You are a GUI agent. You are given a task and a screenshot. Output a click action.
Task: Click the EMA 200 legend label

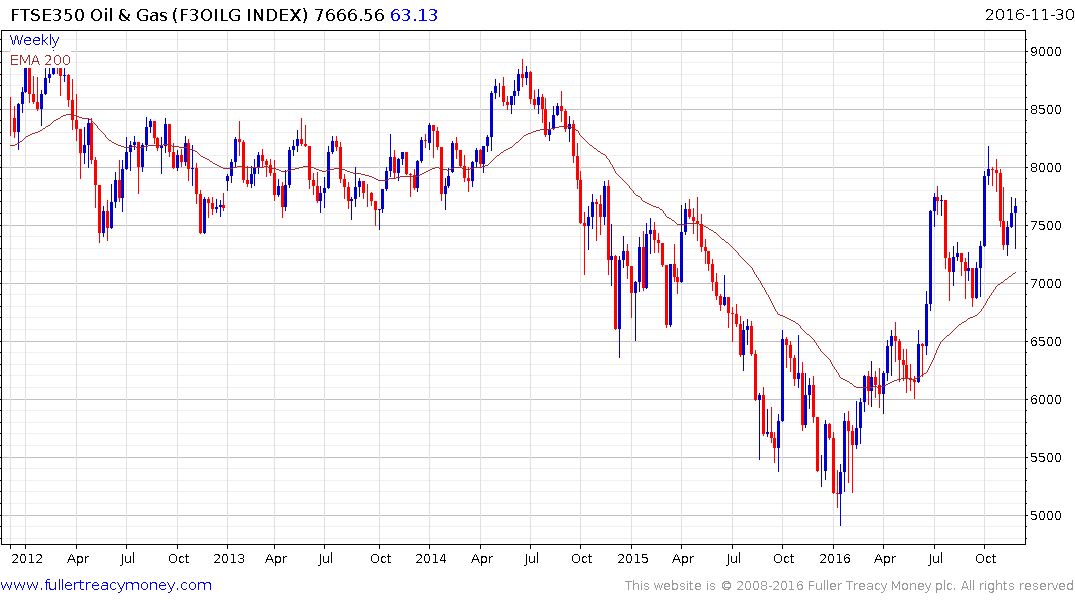point(40,60)
